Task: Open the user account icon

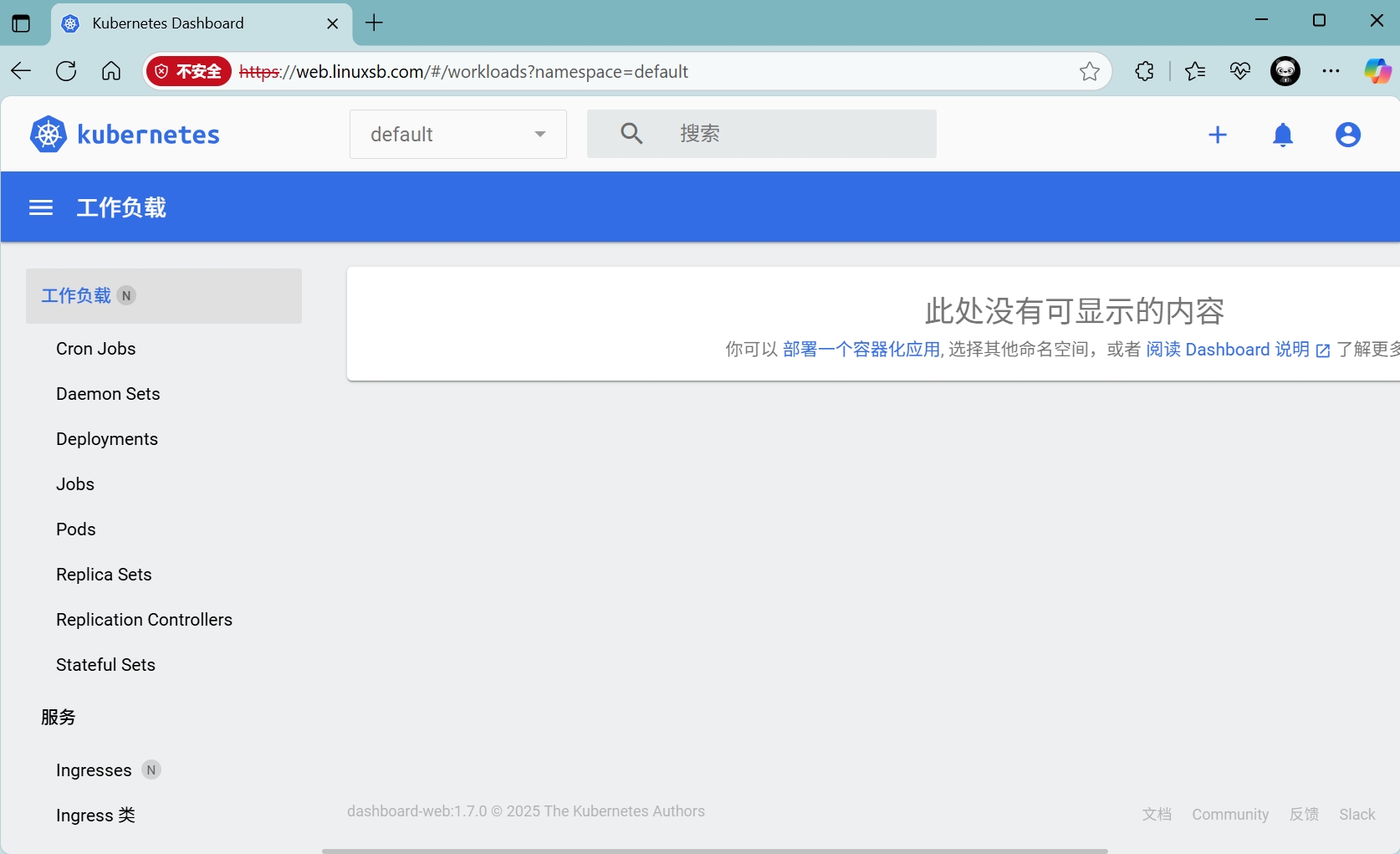Action: tap(1347, 135)
